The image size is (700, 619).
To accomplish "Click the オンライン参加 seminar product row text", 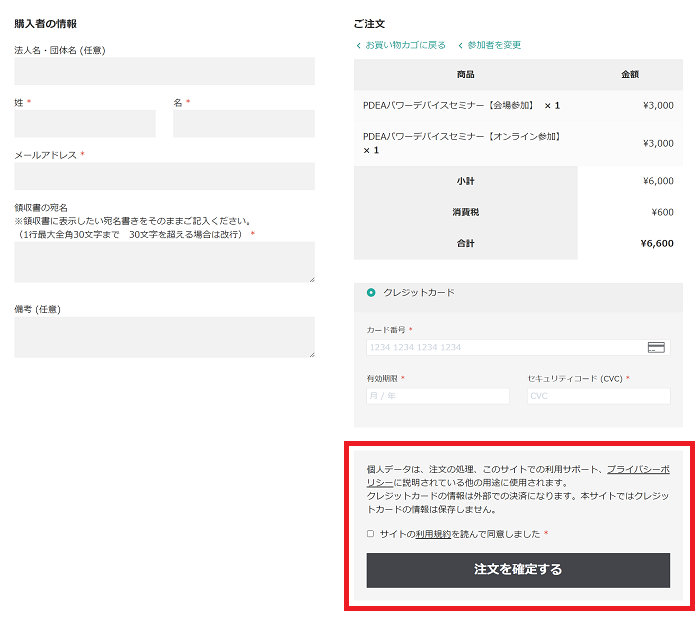I will (461, 143).
